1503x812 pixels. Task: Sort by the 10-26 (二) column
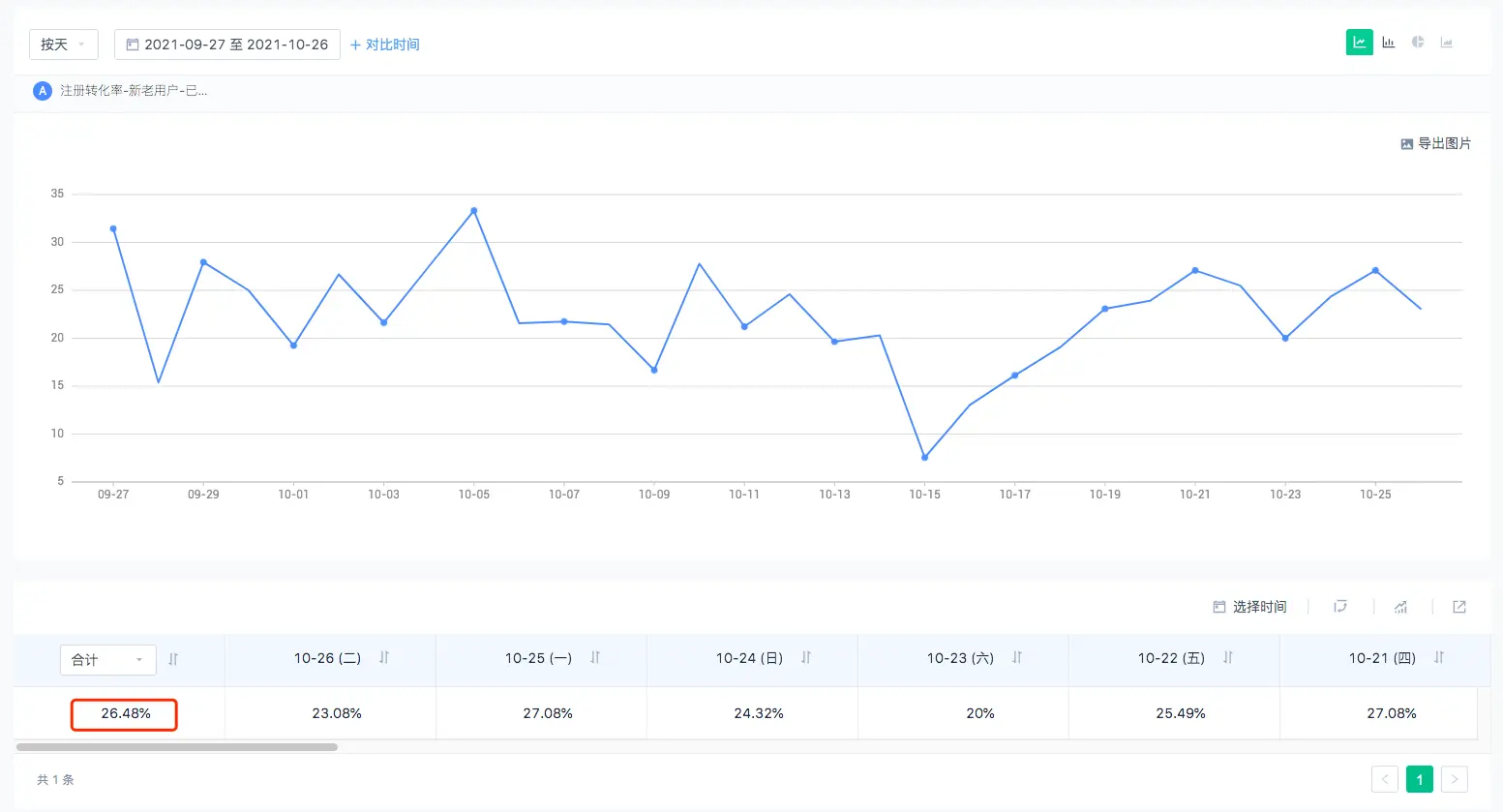pyautogui.click(x=384, y=658)
